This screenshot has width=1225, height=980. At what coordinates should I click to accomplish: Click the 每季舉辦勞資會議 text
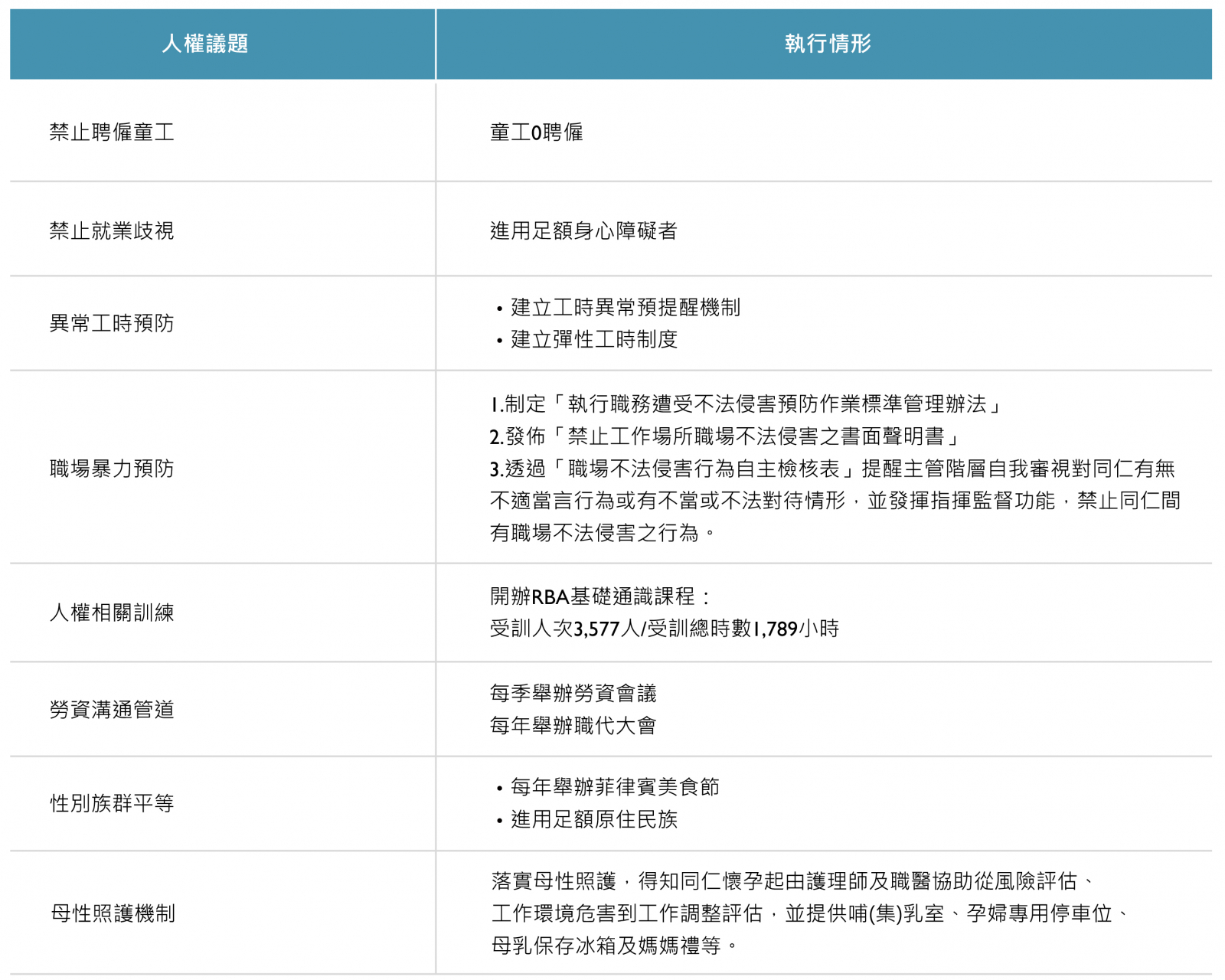coord(573,694)
